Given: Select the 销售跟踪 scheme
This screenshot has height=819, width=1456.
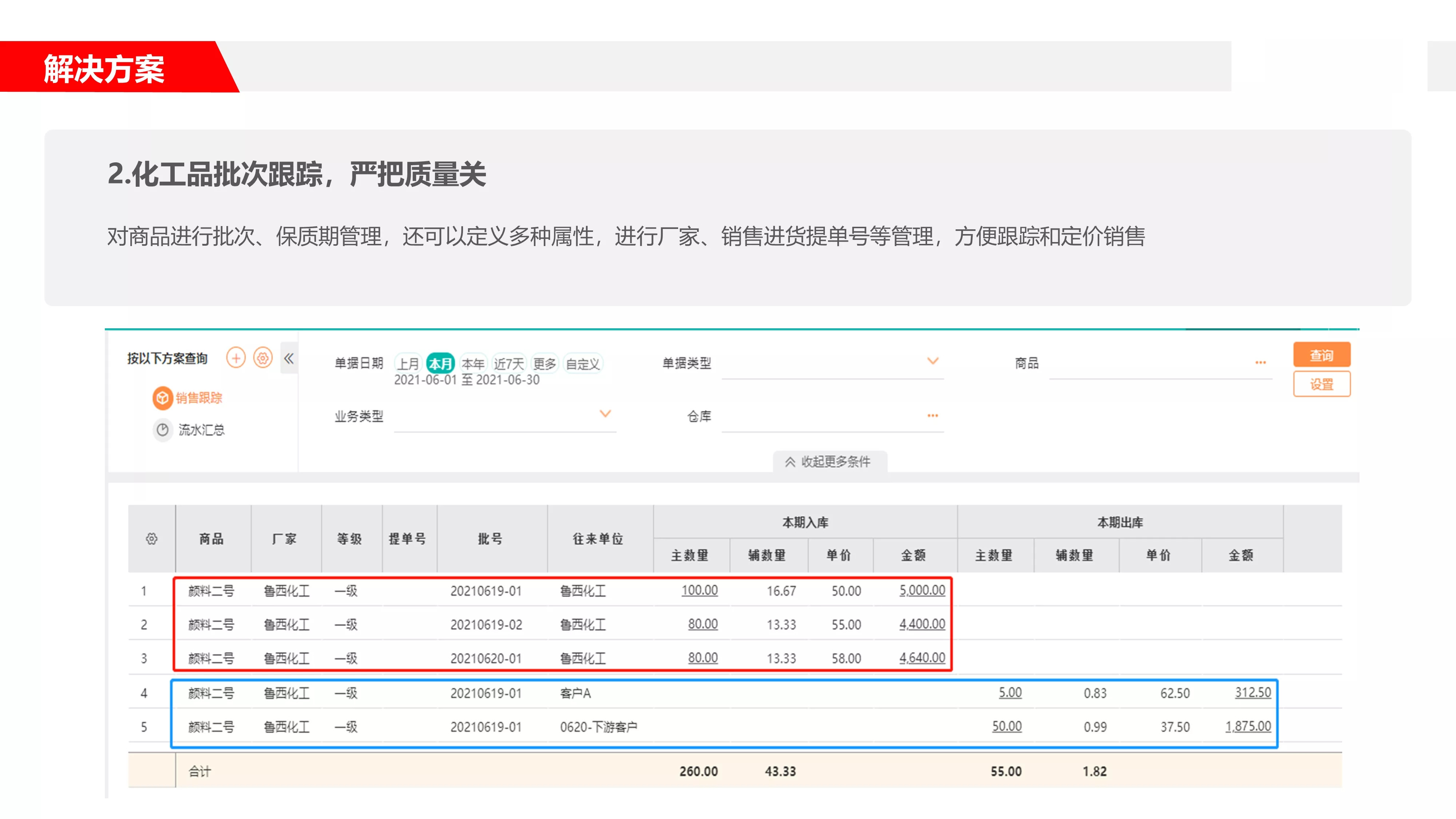Looking at the screenshot, I should click(x=188, y=398).
